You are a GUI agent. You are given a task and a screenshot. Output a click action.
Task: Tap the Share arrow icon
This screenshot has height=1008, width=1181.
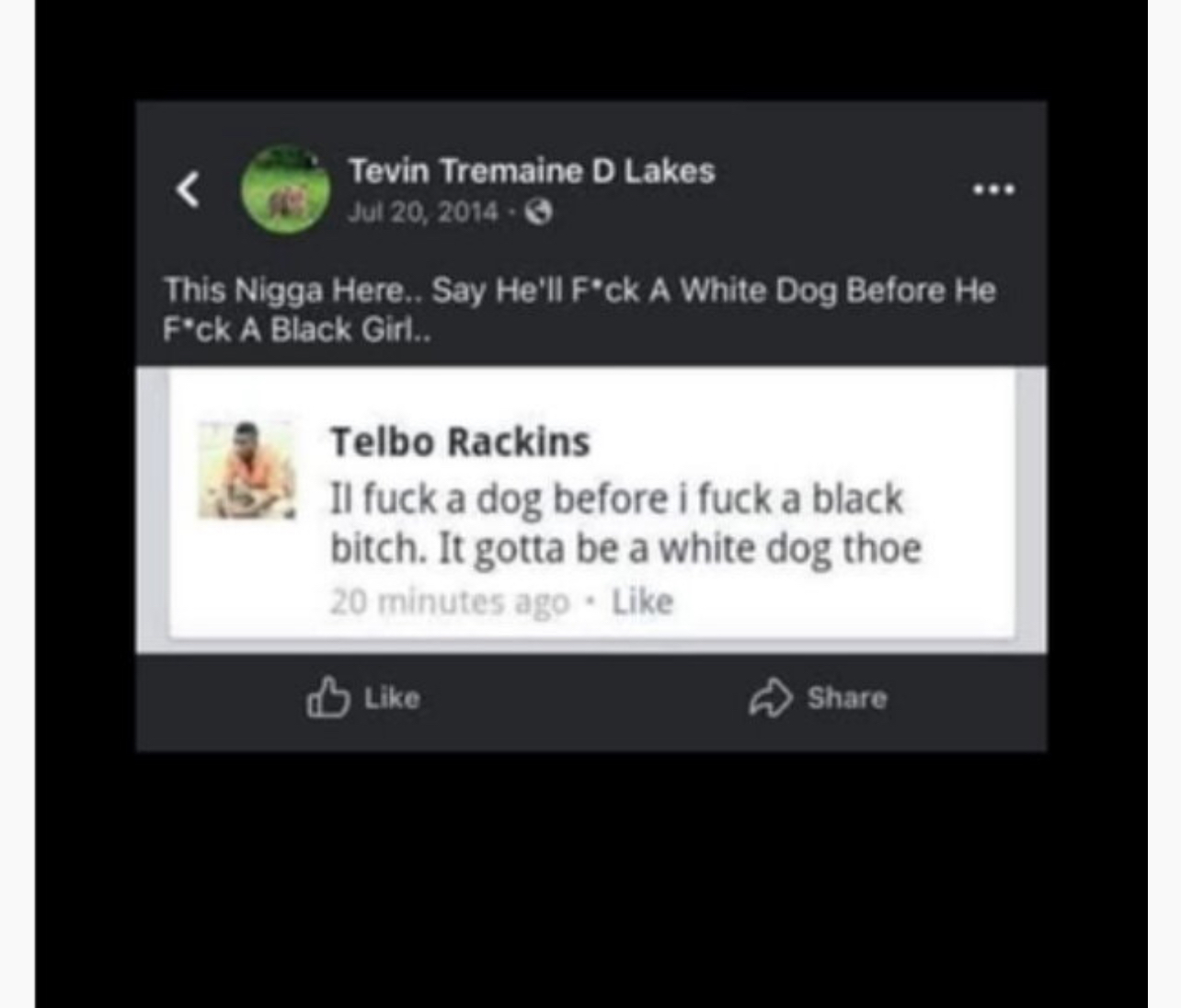coord(770,698)
